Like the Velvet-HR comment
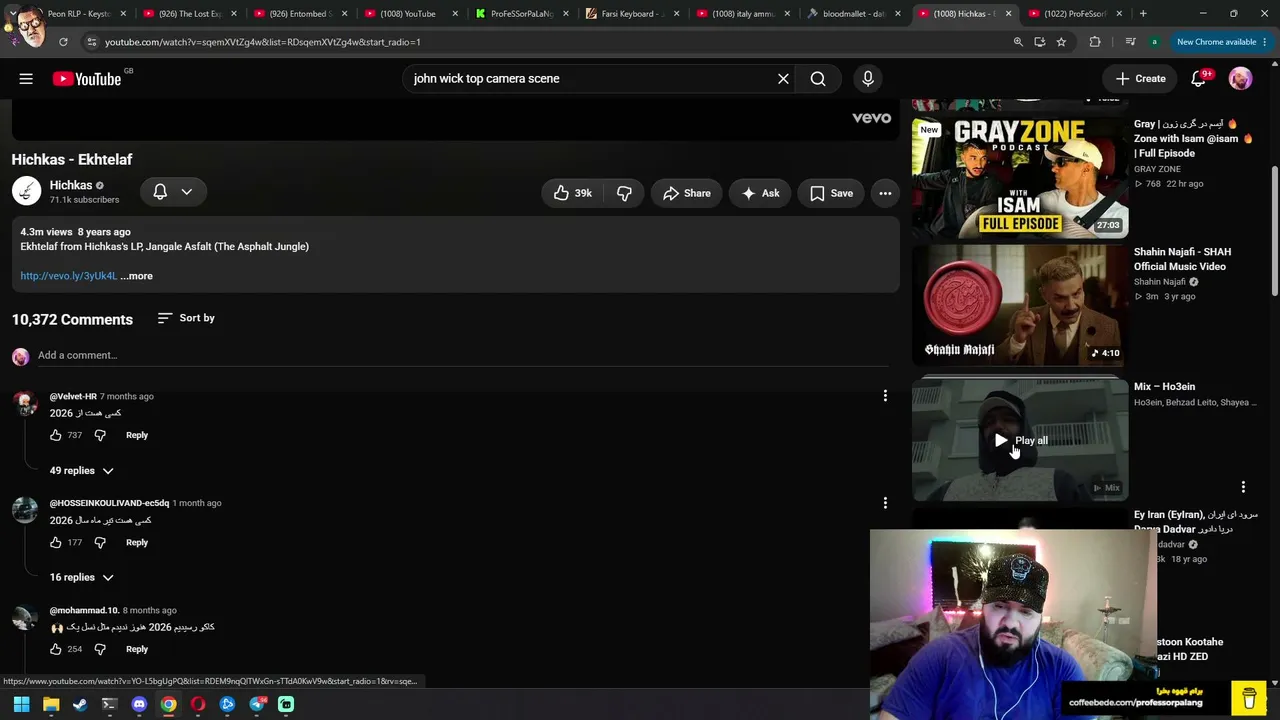This screenshot has height=720, width=1280. tap(56, 435)
